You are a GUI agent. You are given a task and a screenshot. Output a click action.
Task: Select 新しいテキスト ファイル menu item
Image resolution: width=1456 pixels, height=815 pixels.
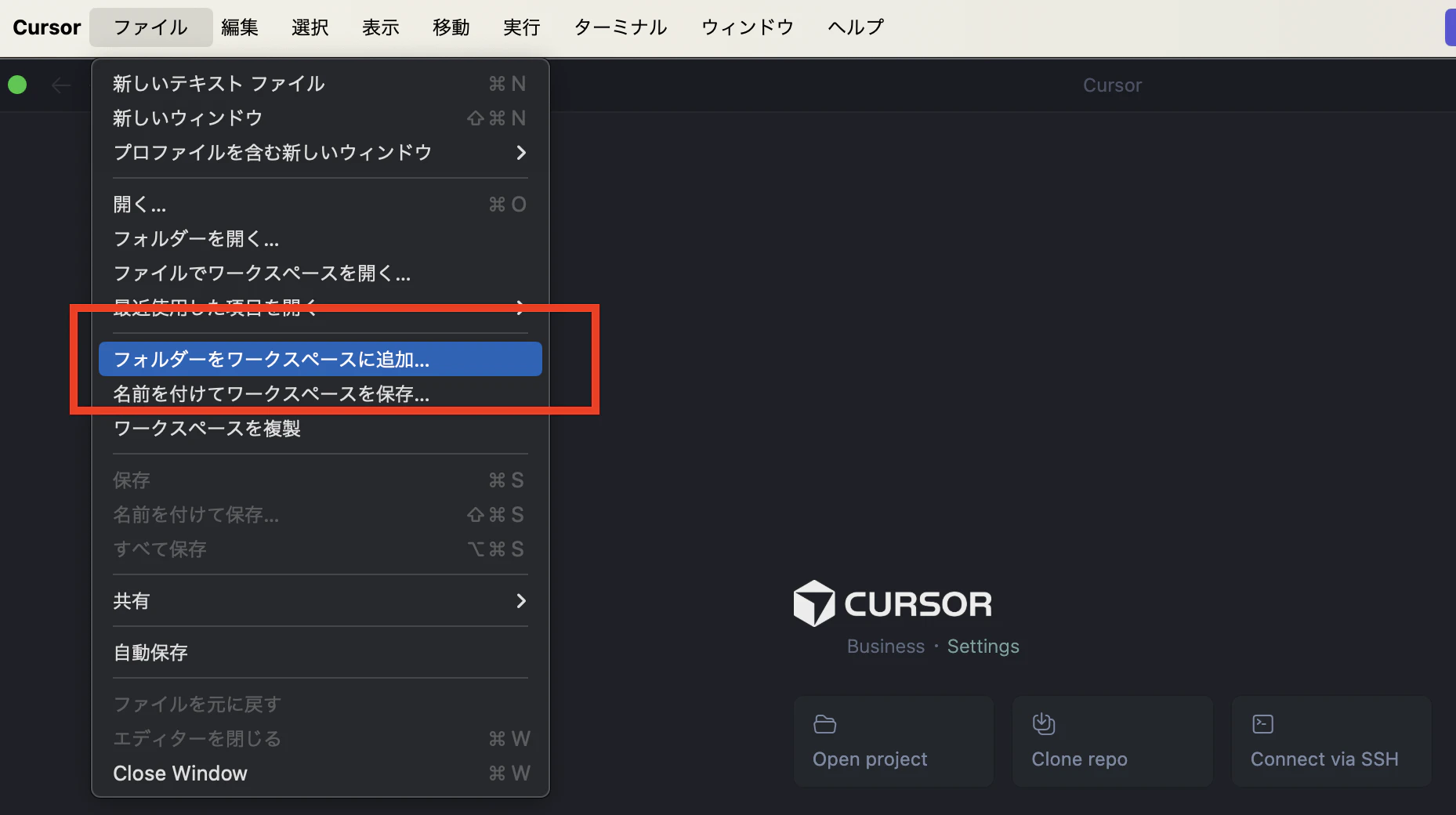pos(321,84)
